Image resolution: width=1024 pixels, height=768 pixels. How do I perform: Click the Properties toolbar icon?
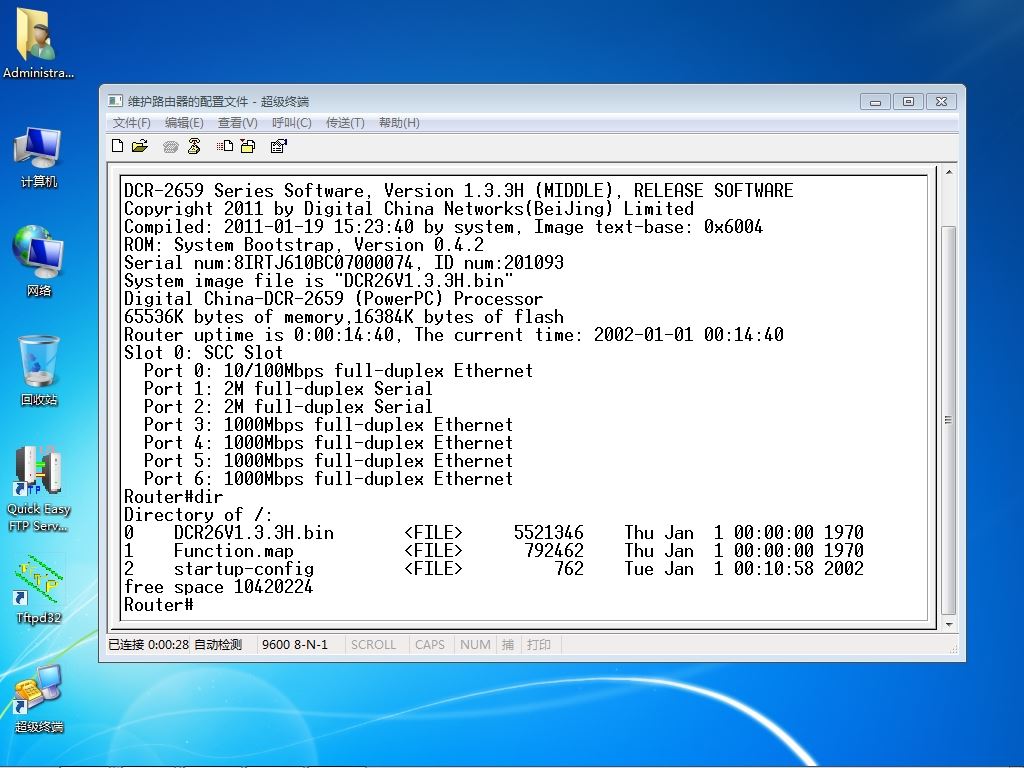pyautogui.click(x=279, y=146)
